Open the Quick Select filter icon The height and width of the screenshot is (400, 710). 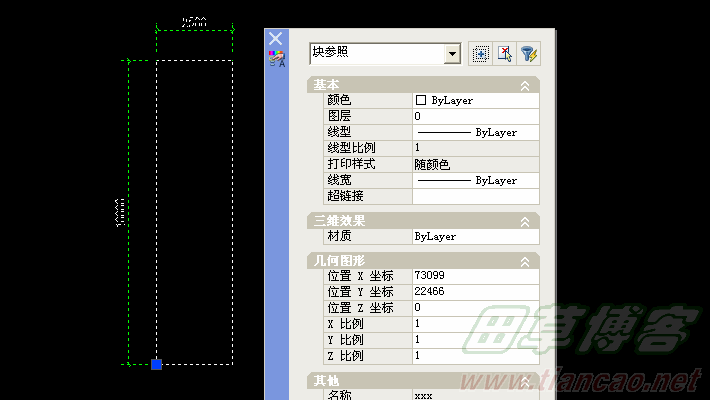click(x=528, y=54)
